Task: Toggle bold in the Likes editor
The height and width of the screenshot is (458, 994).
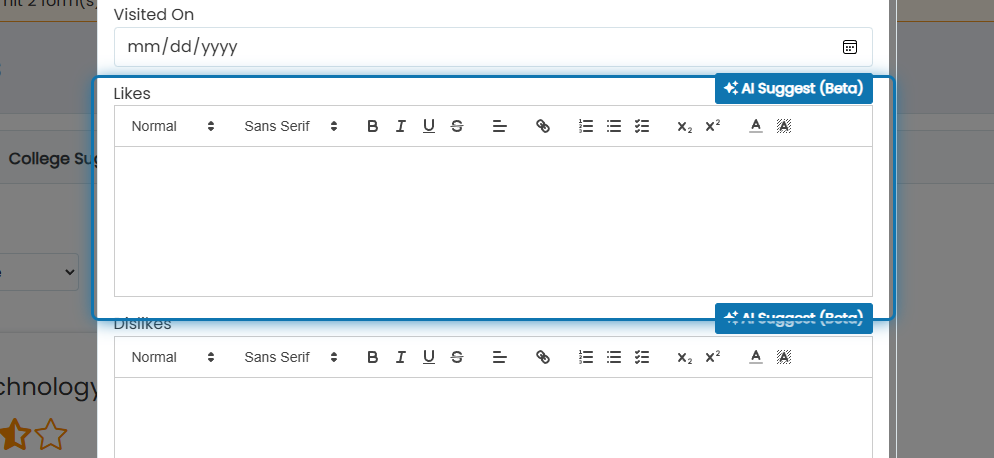Action: (373, 126)
